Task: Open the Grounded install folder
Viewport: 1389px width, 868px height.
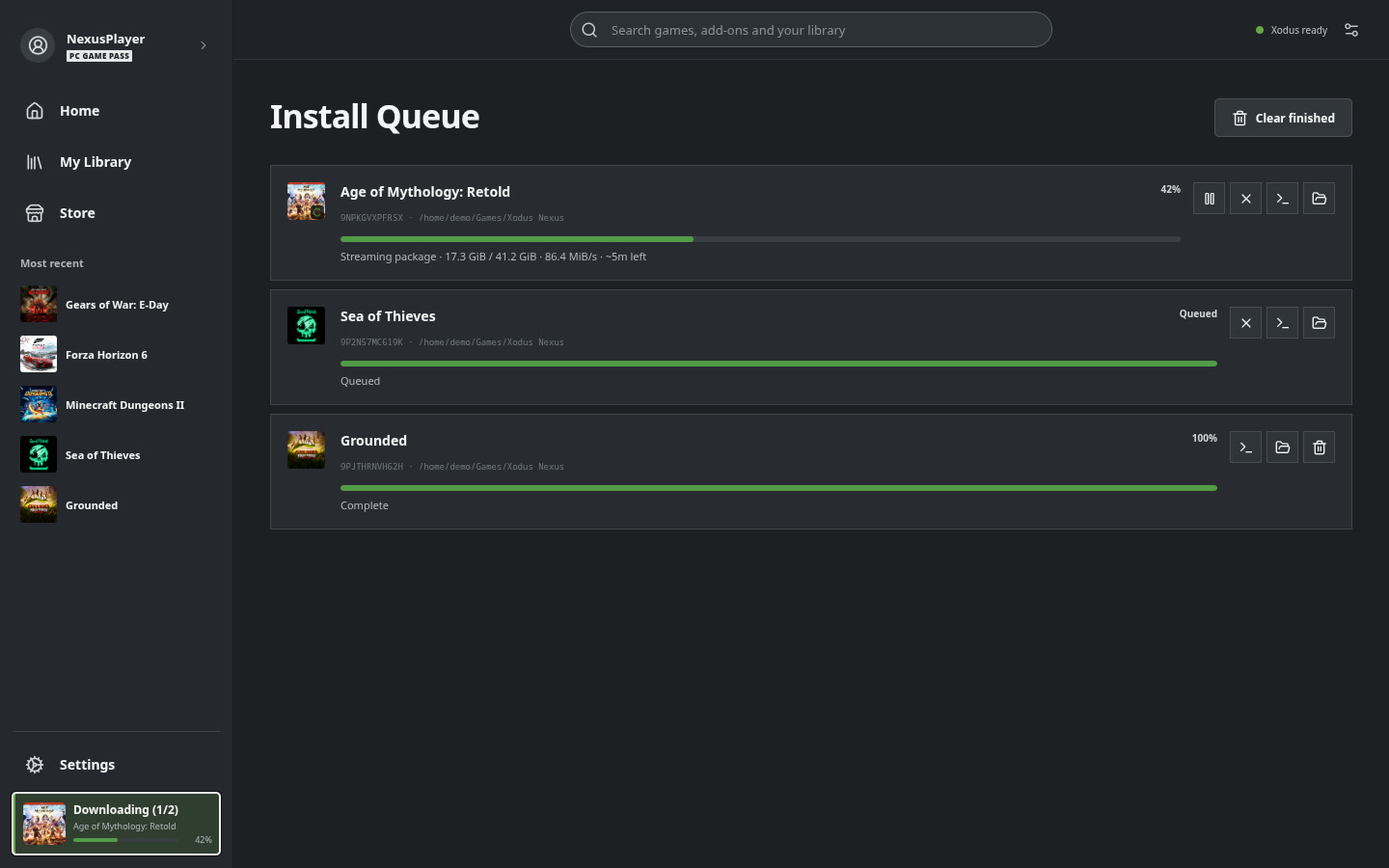Action: point(1282,448)
